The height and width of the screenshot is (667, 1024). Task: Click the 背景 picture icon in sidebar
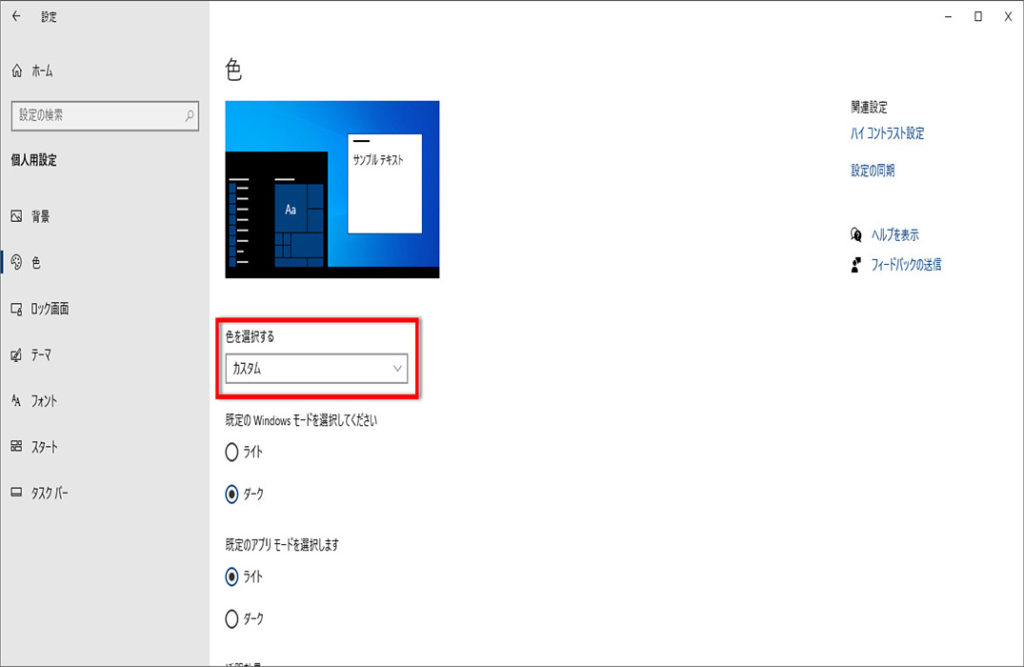click(x=16, y=216)
